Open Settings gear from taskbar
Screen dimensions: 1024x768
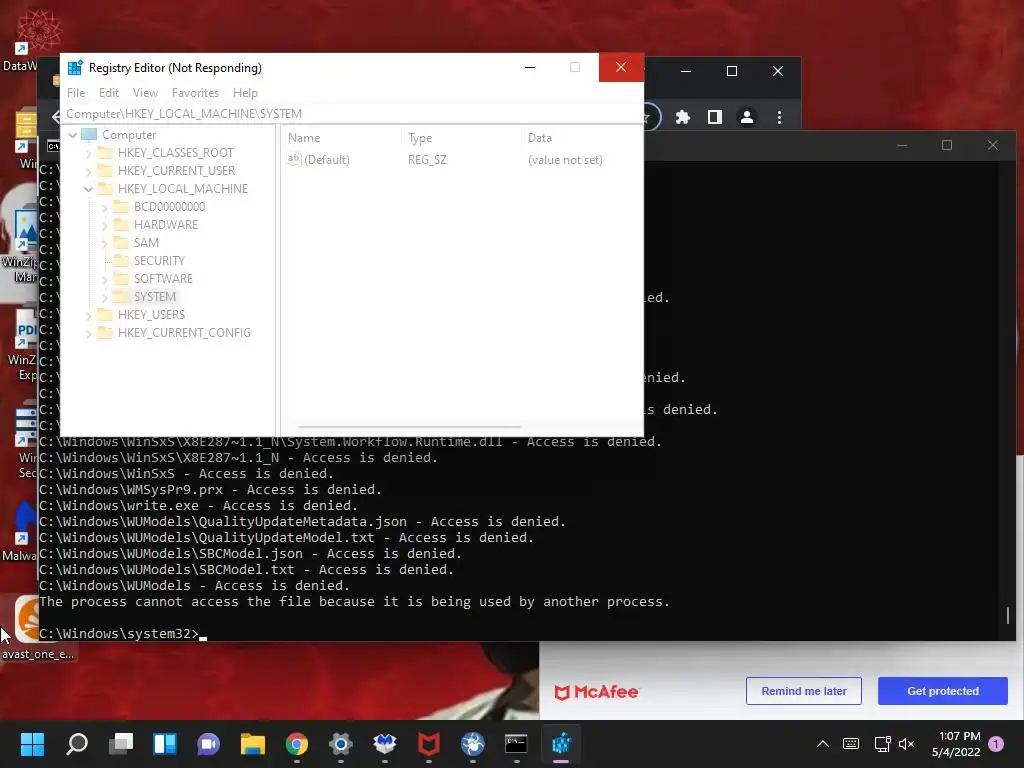click(341, 744)
